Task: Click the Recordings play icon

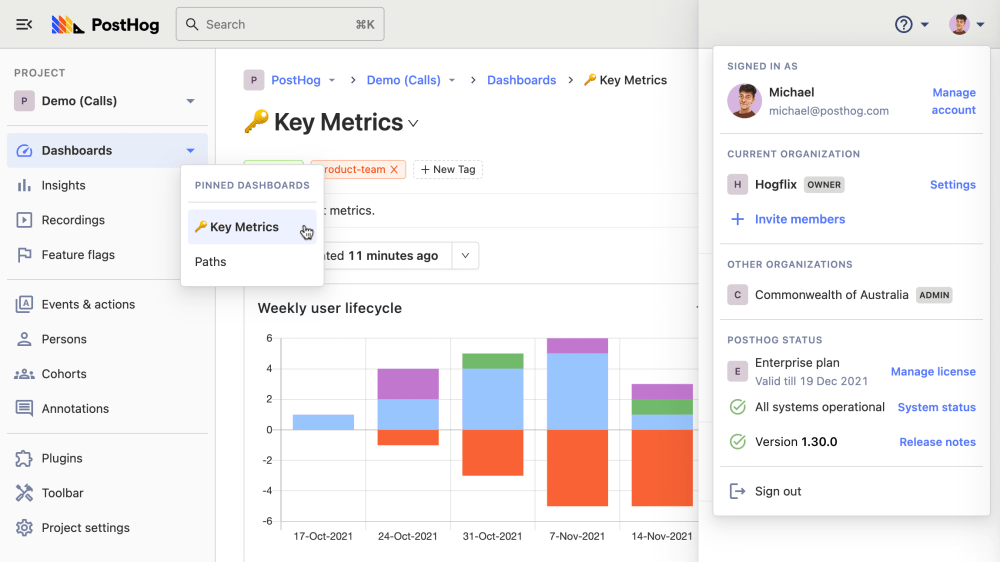Action: click(x=24, y=220)
